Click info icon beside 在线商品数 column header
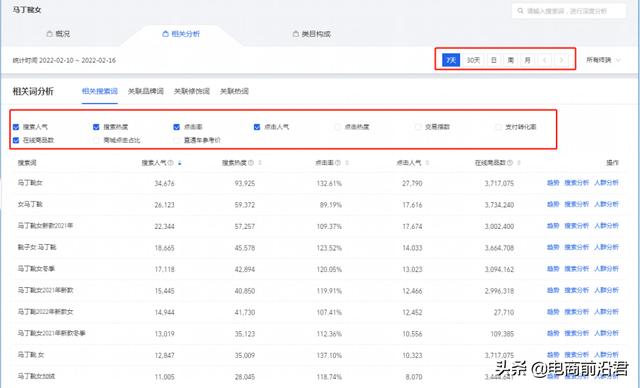The image size is (640, 388). (x=510, y=163)
